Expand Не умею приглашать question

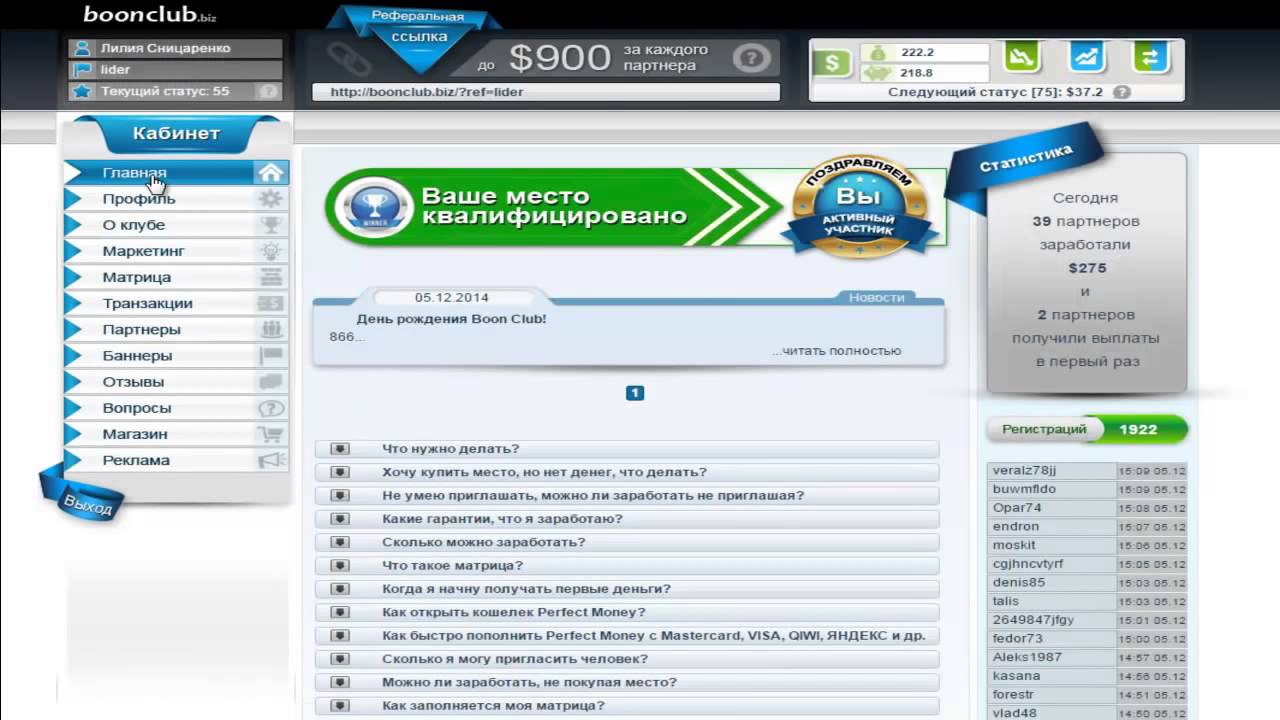tap(627, 495)
